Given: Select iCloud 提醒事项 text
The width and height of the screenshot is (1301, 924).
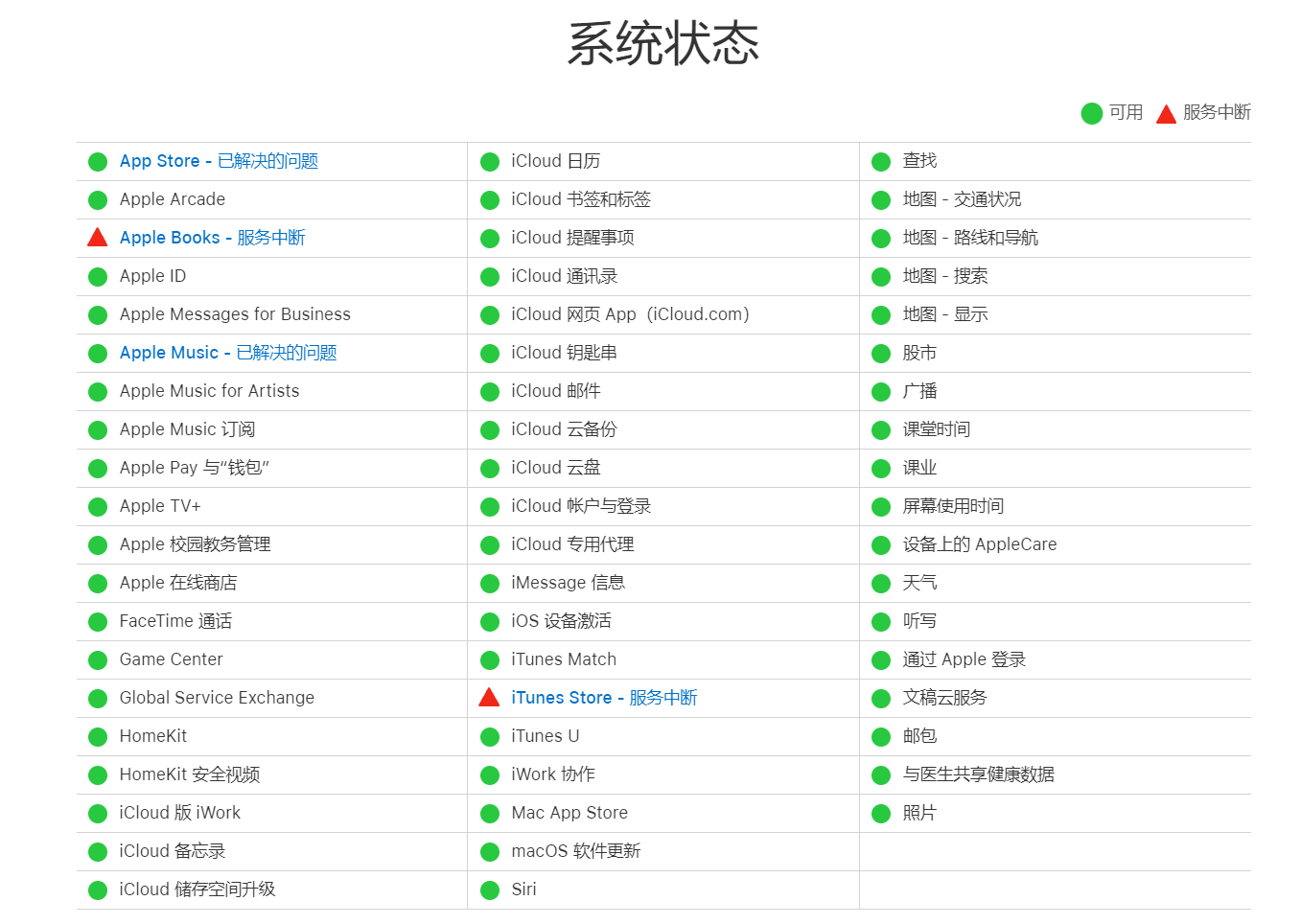Looking at the screenshot, I should tap(572, 238).
